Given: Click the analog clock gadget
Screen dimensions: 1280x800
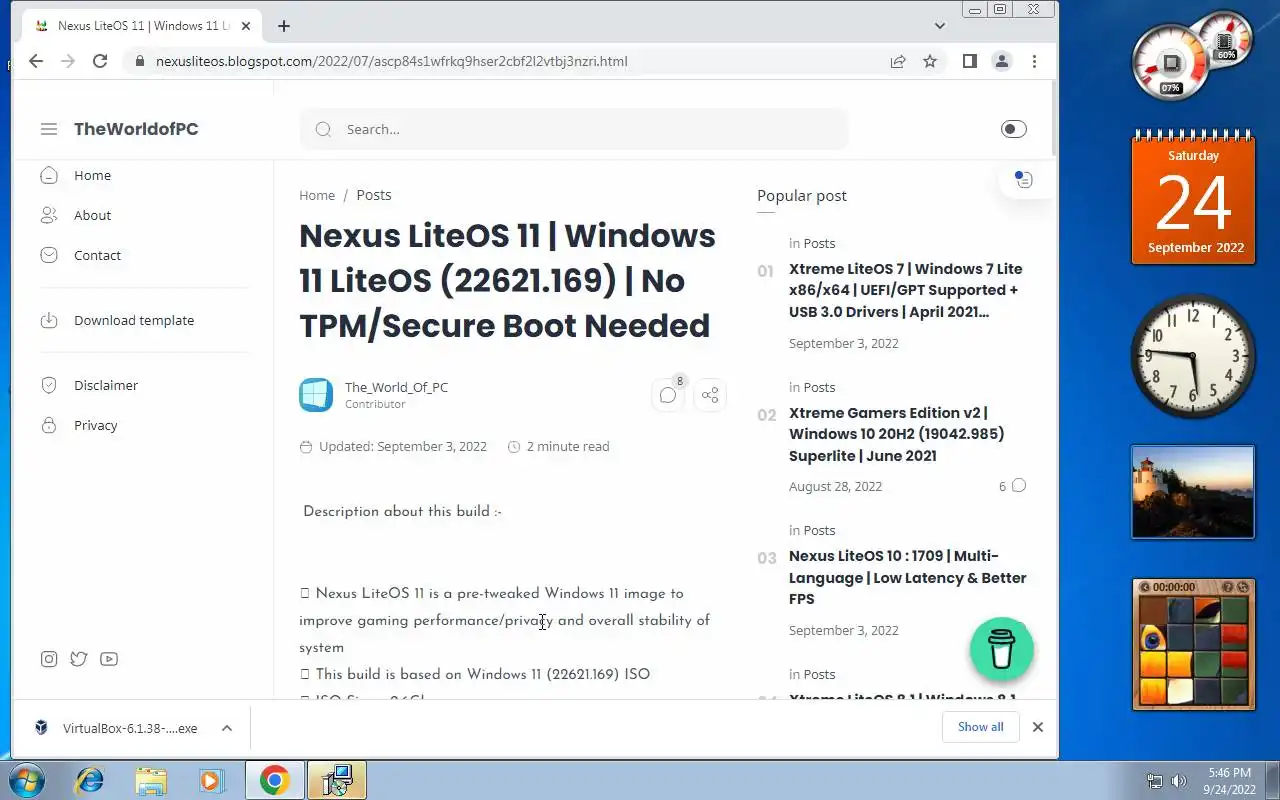Looking at the screenshot, I should click(1193, 356).
